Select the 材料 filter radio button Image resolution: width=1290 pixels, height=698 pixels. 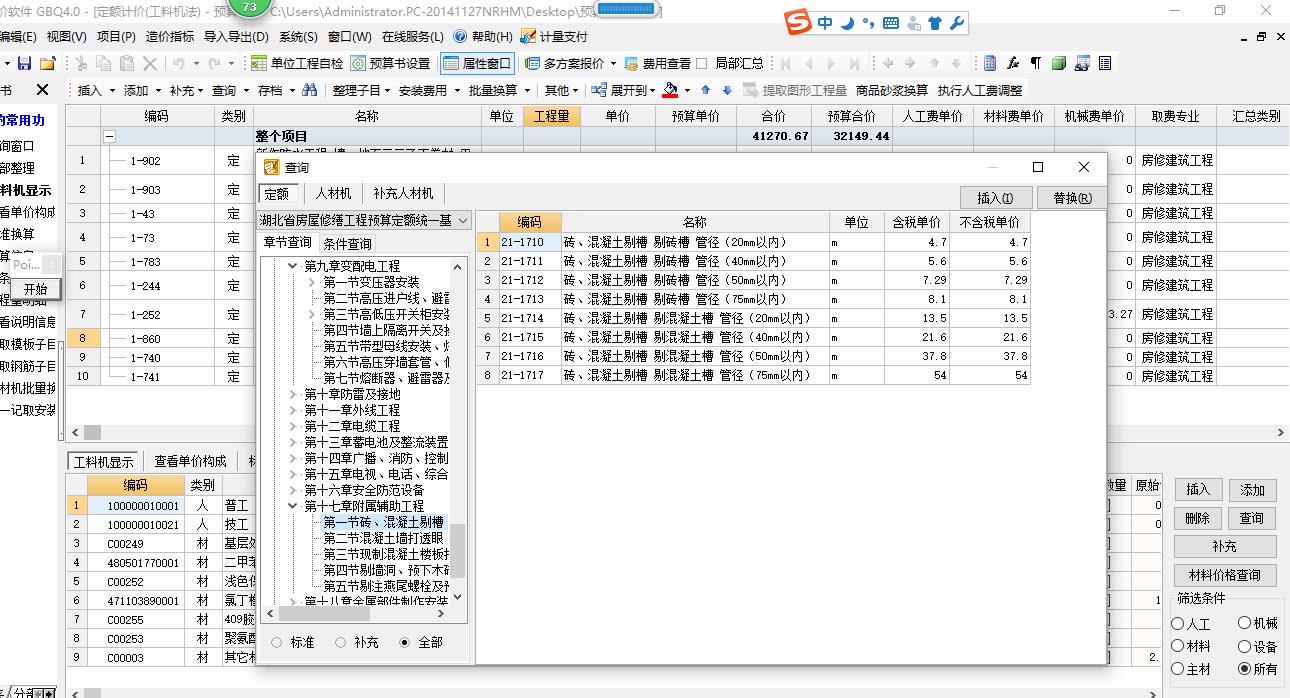1178,646
